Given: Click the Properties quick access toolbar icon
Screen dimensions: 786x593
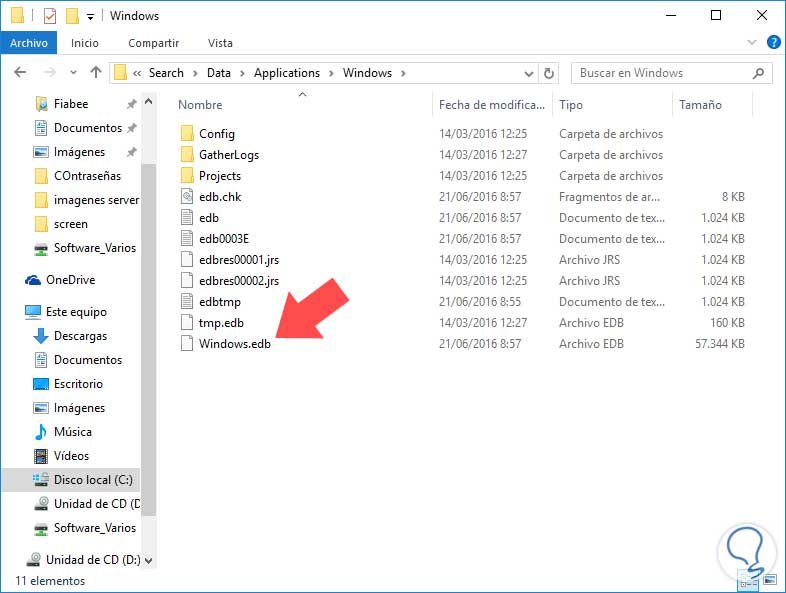Looking at the screenshot, I should (50, 16).
